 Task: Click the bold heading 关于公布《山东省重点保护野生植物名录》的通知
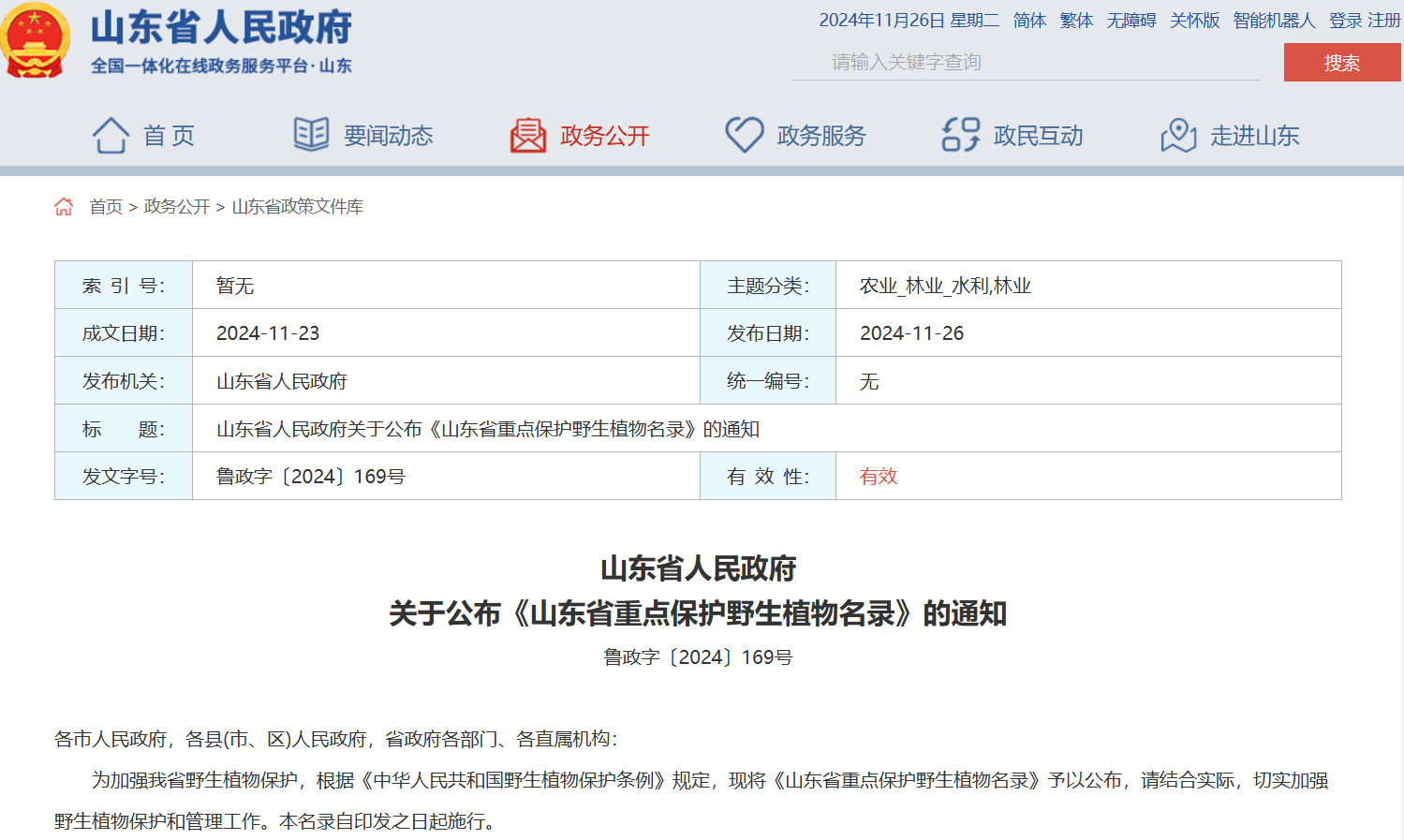pyautogui.click(x=698, y=614)
